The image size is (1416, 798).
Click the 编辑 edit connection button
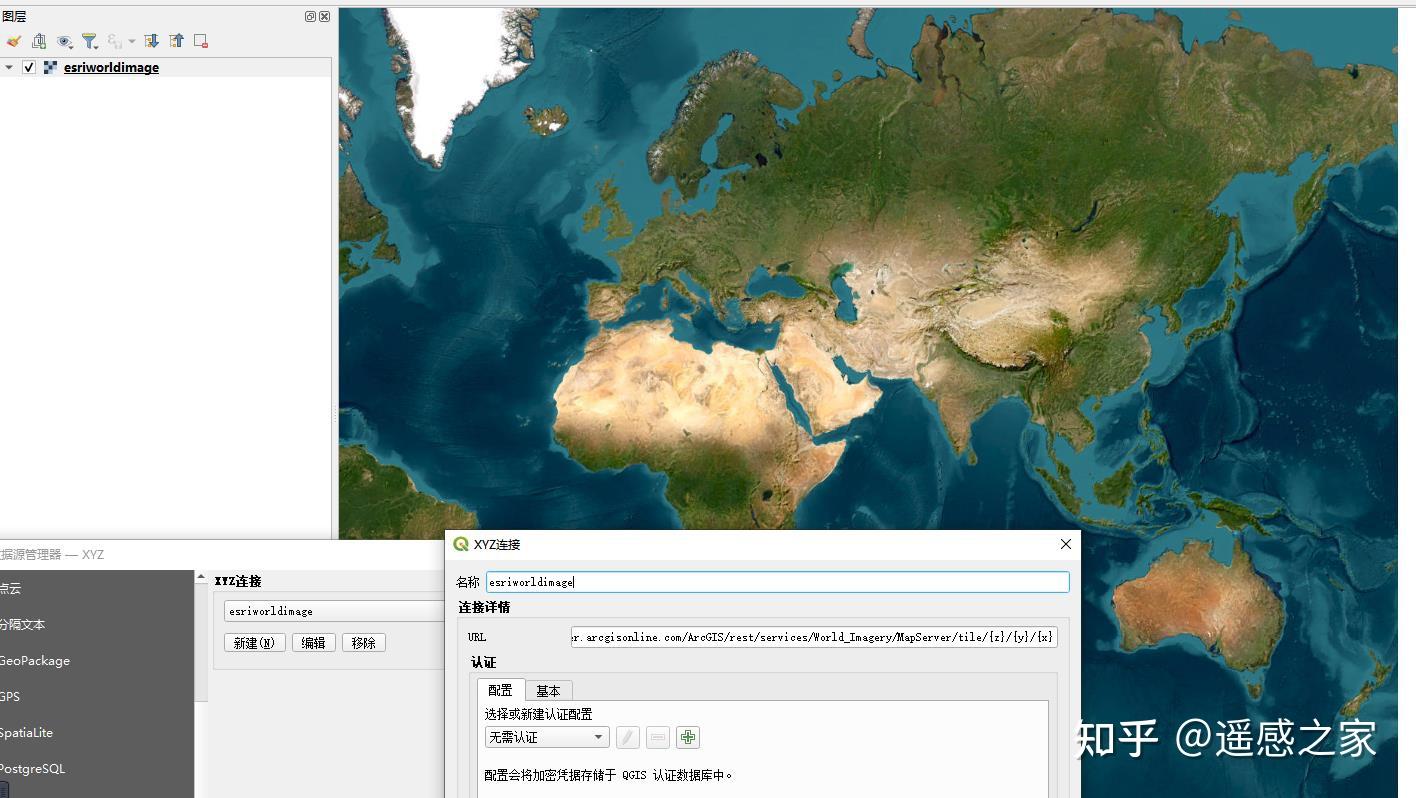314,643
